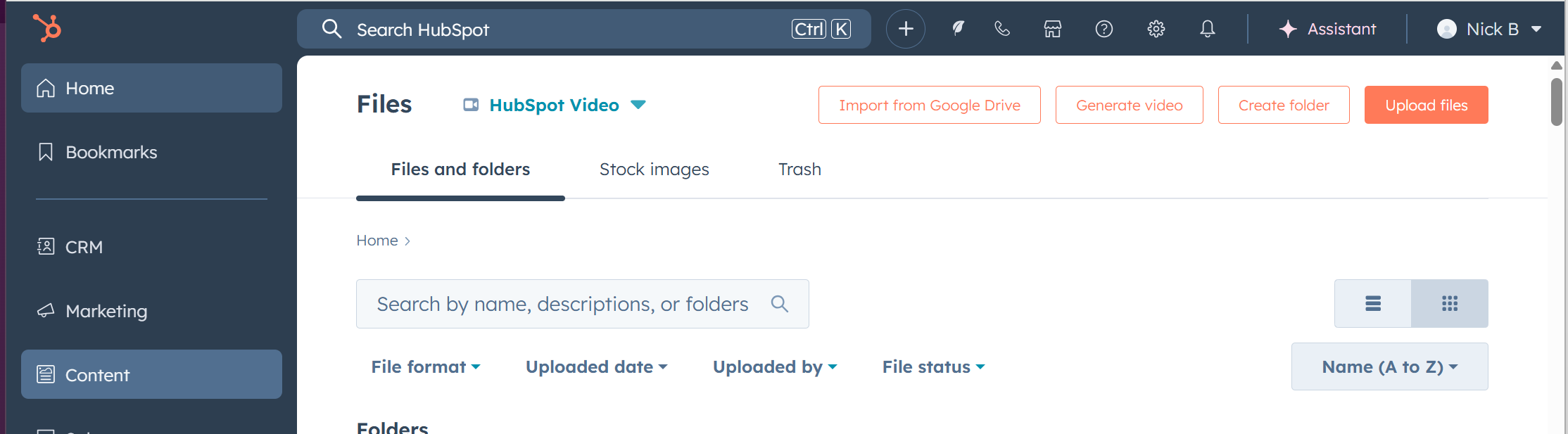Open Marketing in the sidebar

(106, 311)
